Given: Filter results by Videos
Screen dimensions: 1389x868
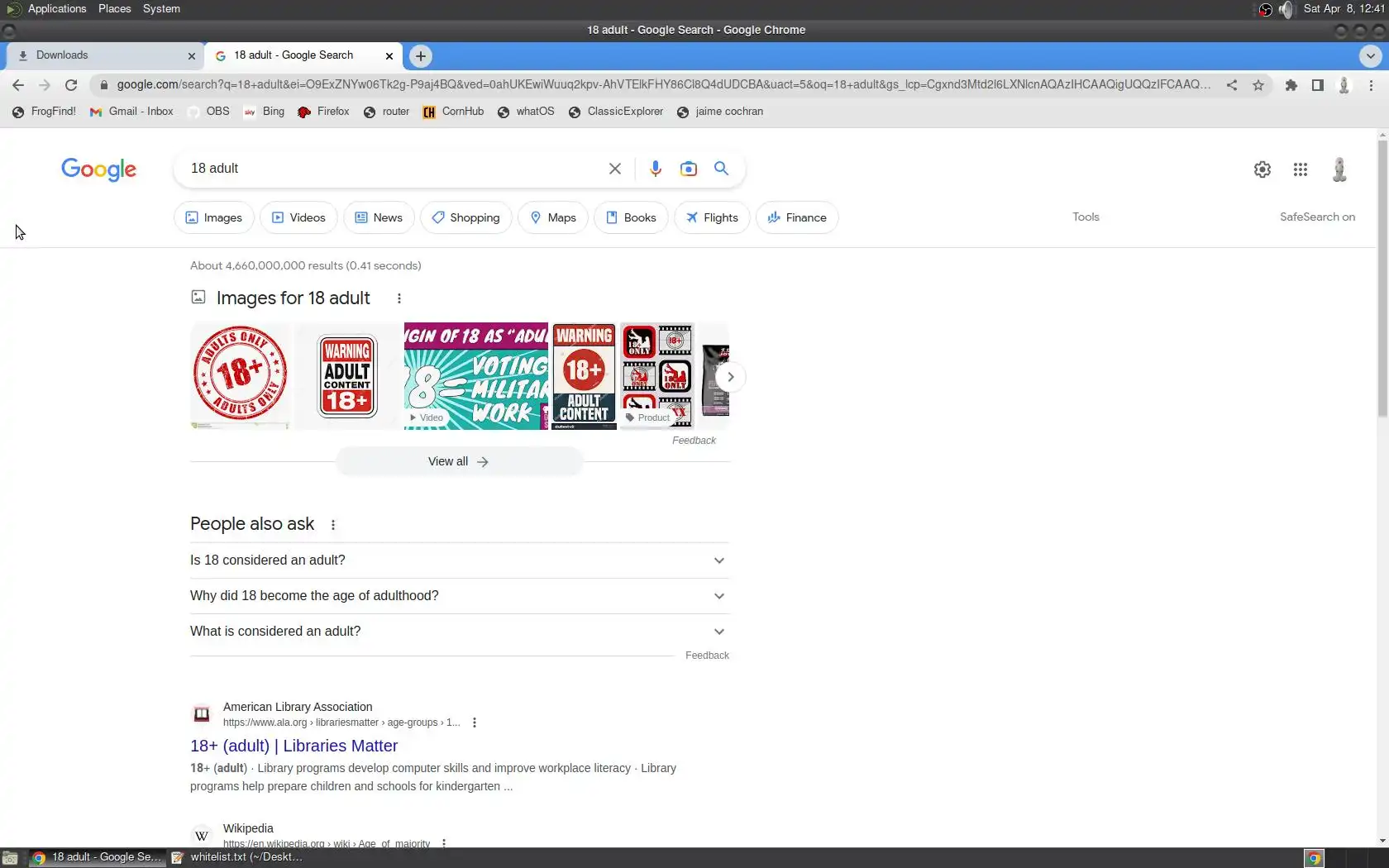Looking at the screenshot, I should coord(298,217).
